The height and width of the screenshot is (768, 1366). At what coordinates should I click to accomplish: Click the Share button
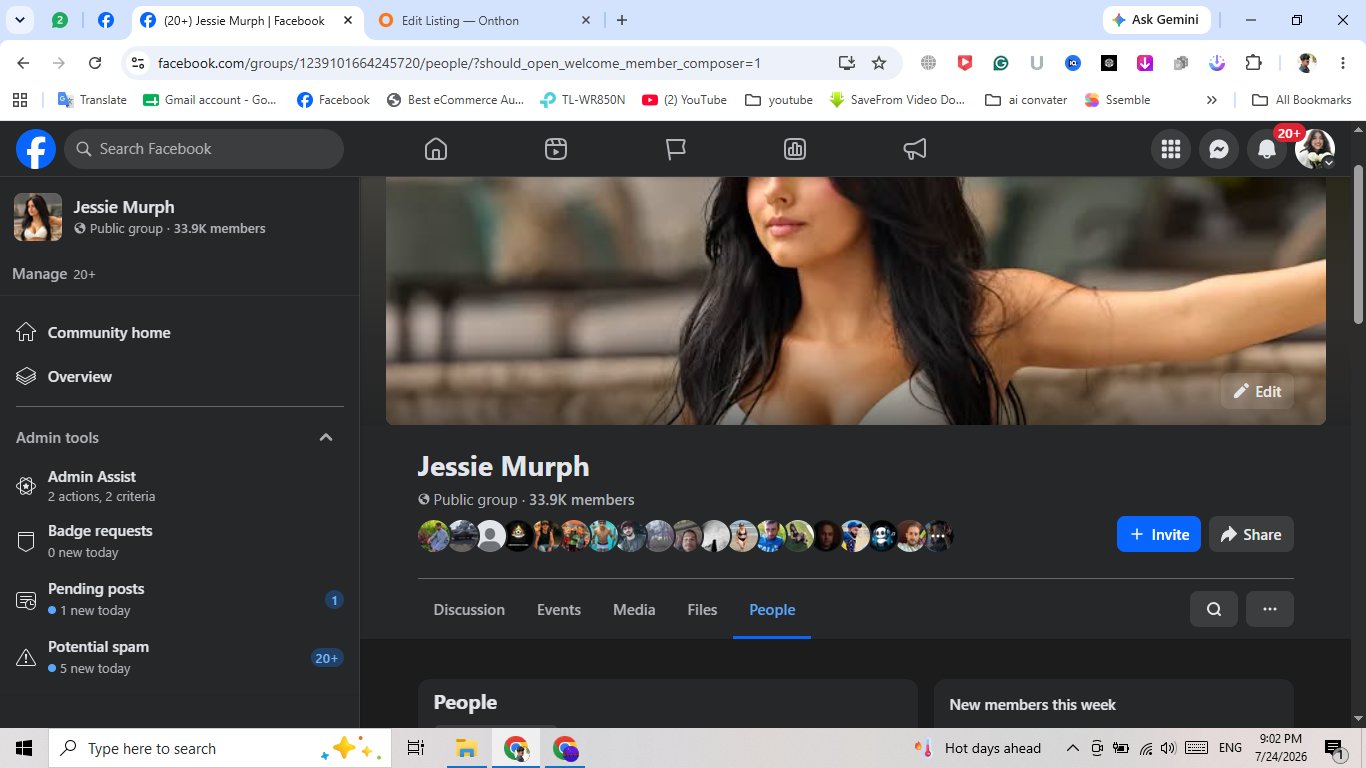pyautogui.click(x=1251, y=534)
